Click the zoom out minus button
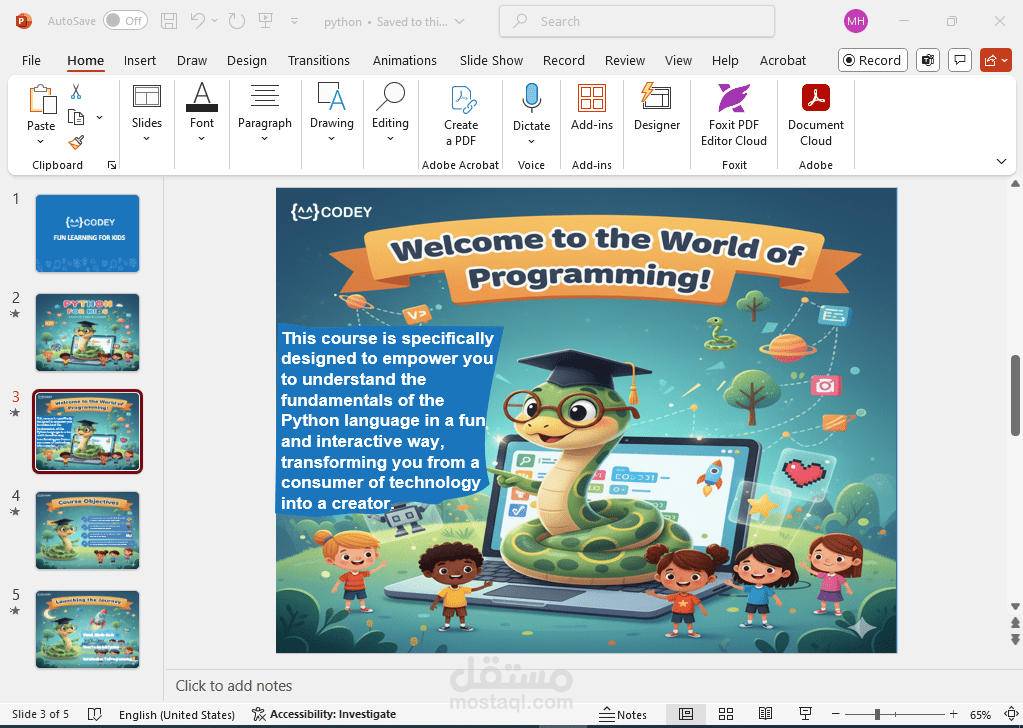 tap(836, 714)
